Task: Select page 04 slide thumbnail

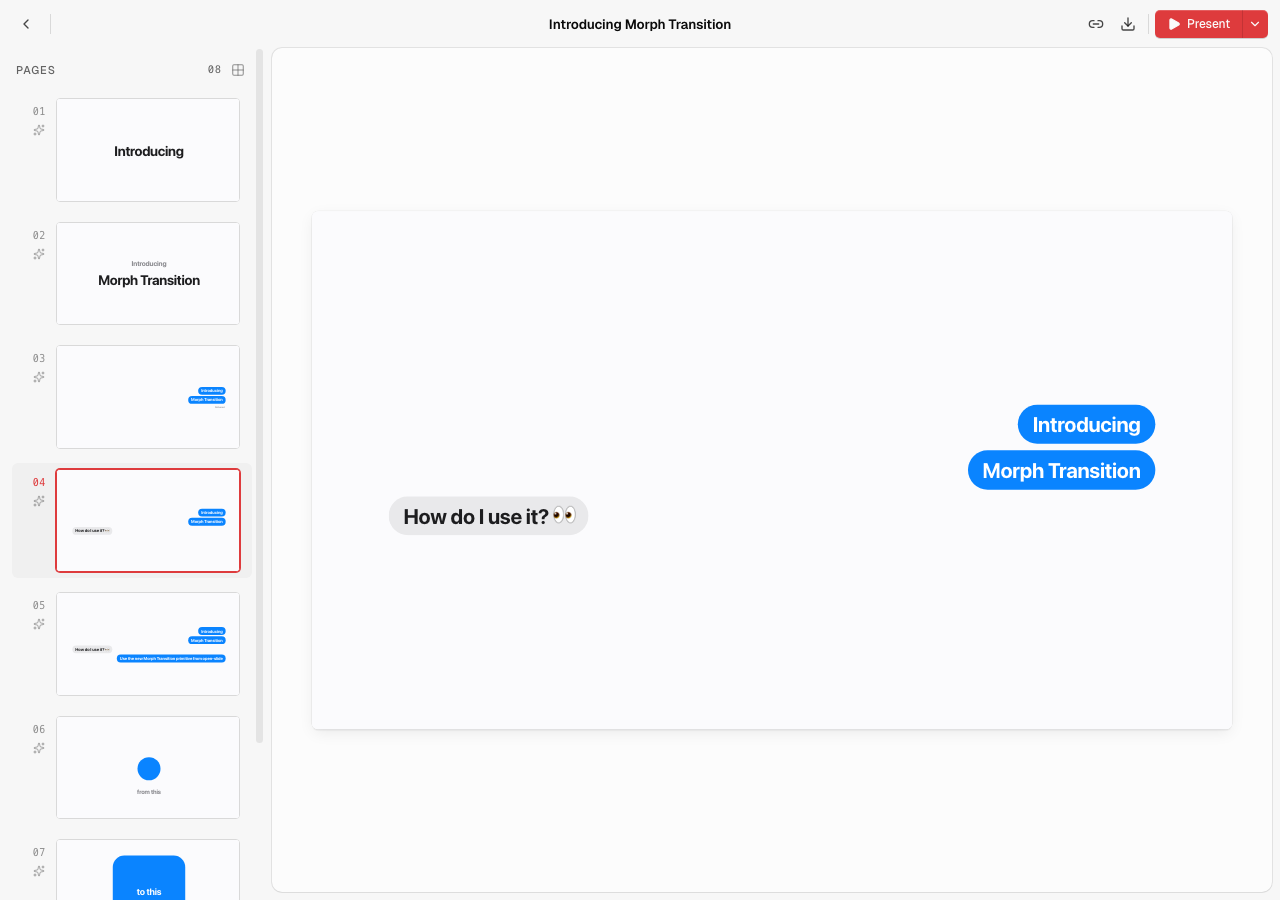Action: tap(148, 520)
